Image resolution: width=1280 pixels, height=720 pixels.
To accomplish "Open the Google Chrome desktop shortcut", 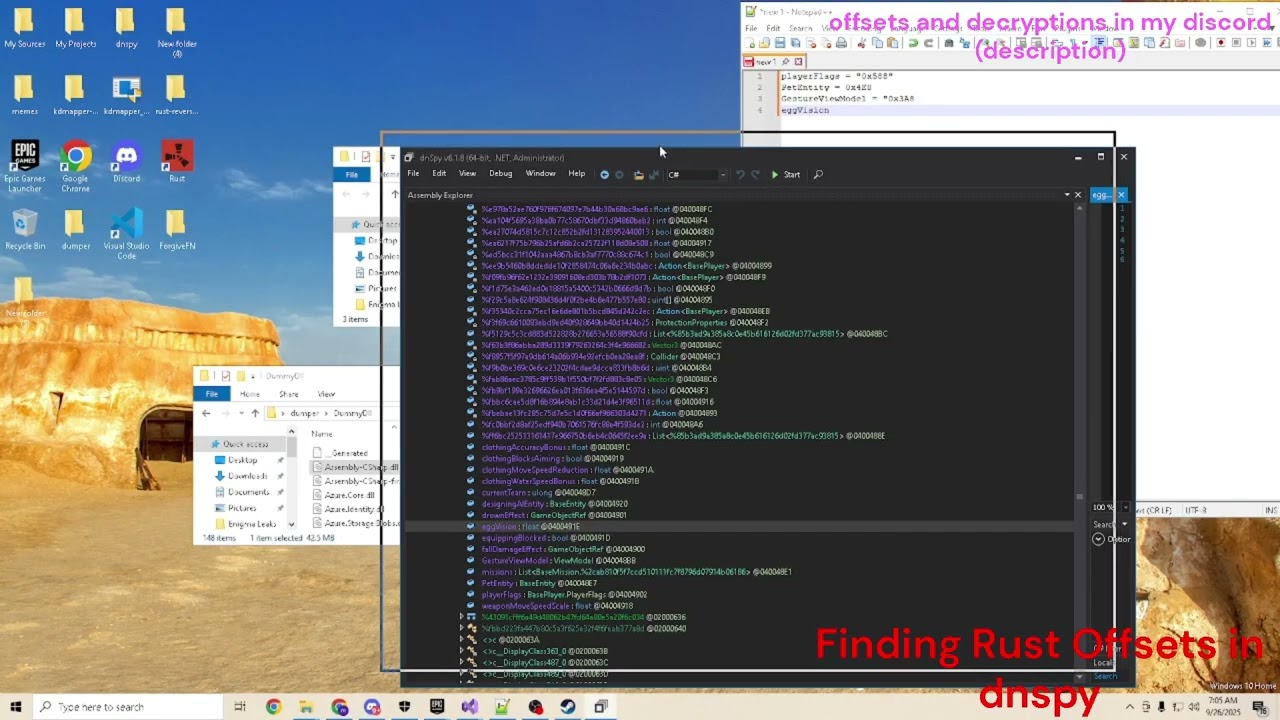I will point(76,166).
